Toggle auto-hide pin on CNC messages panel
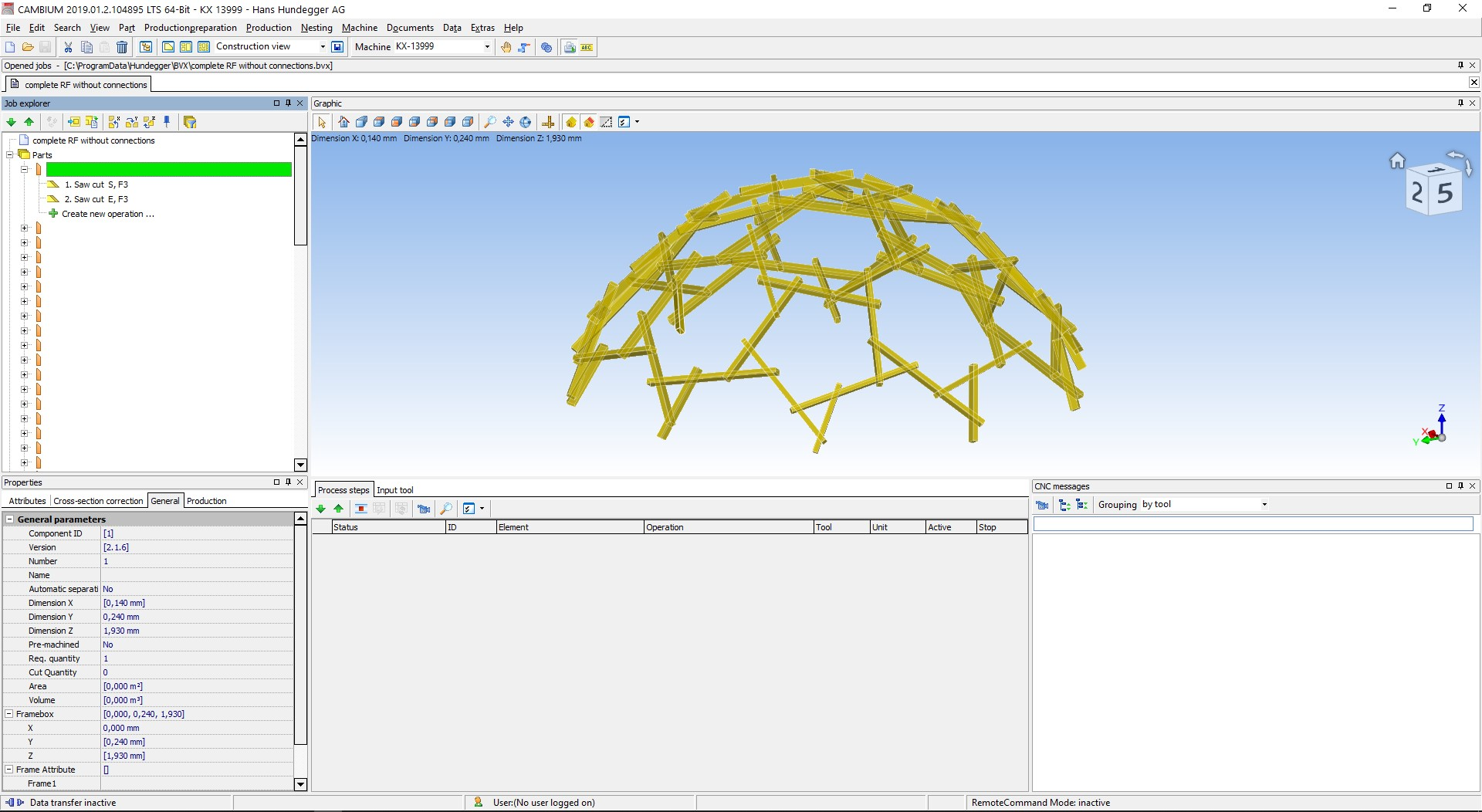Screen dimensions: 1482x812 pos(1460,486)
